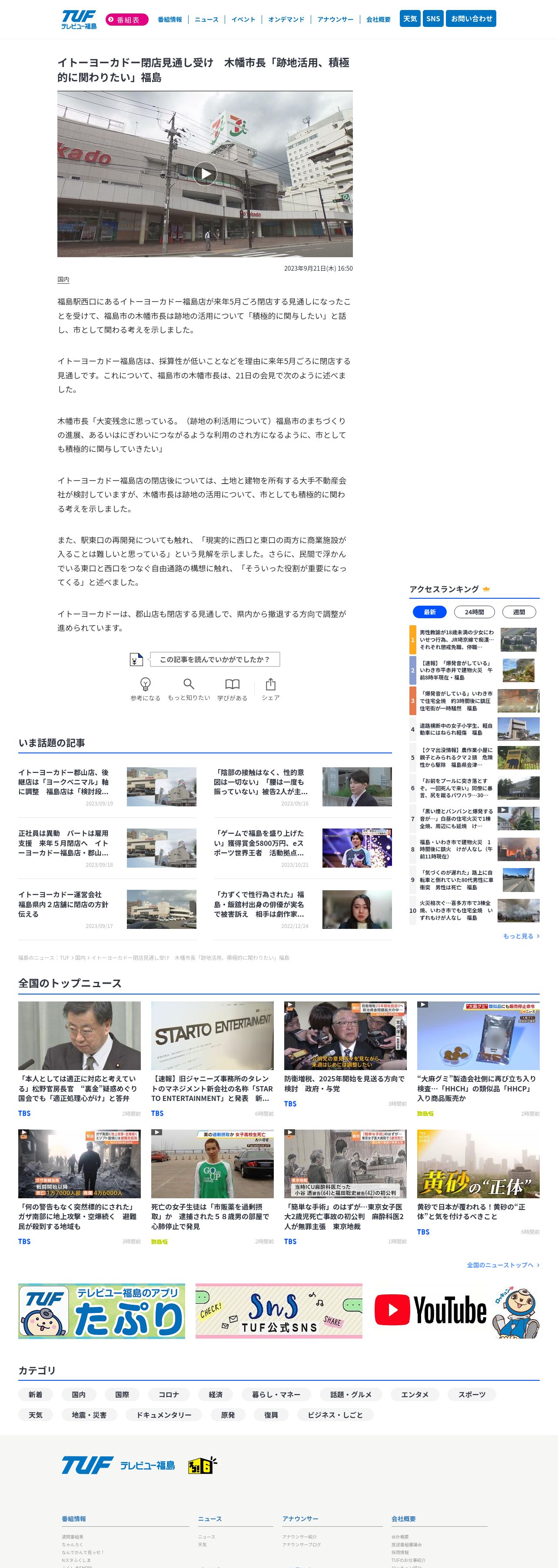Viewport: 558px width, 1568px height.
Task: Open the 番組情報 nav menu
Action: pyautogui.click(x=170, y=20)
